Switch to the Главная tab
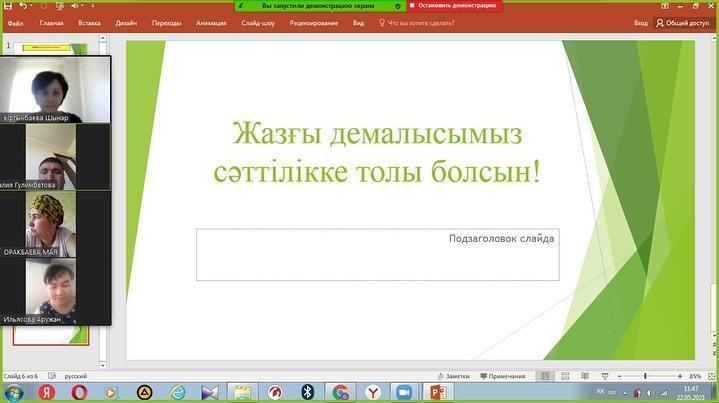 click(x=51, y=23)
